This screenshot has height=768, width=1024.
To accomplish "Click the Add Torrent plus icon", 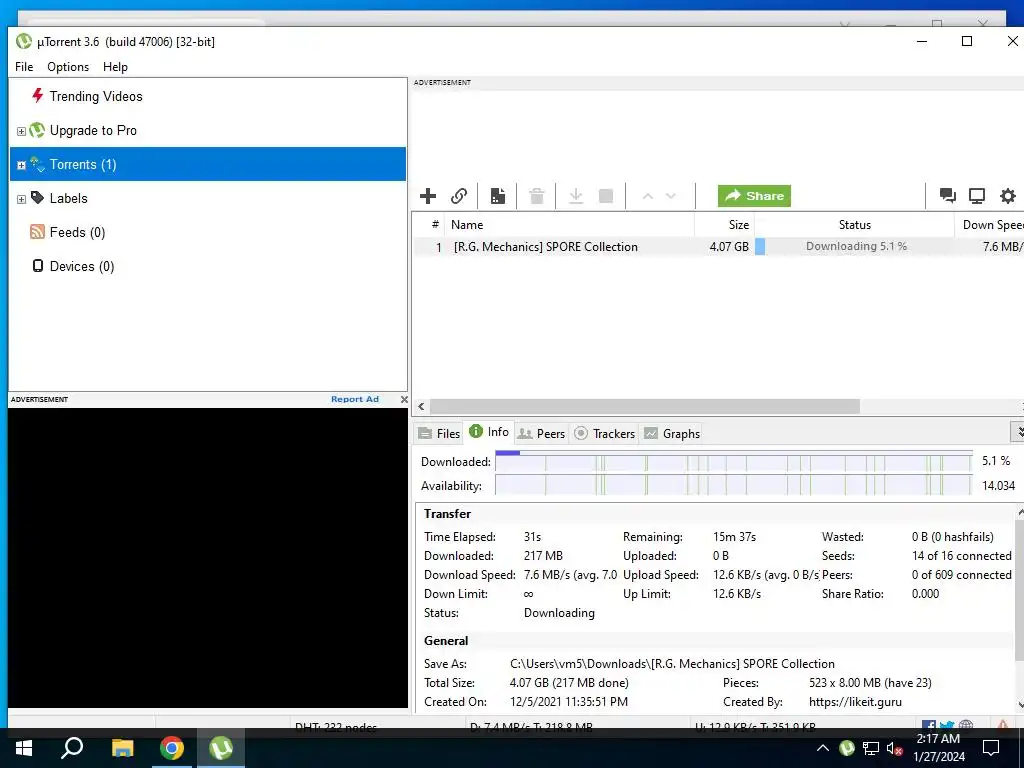I will coord(428,196).
